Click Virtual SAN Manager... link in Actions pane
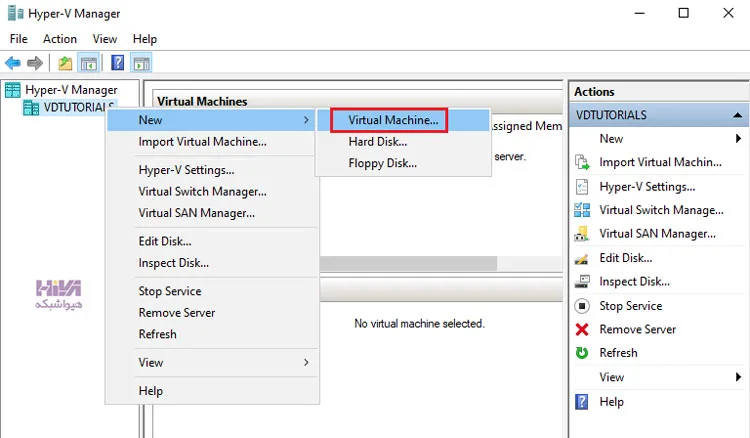The width and height of the screenshot is (750, 438). [x=658, y=234]
